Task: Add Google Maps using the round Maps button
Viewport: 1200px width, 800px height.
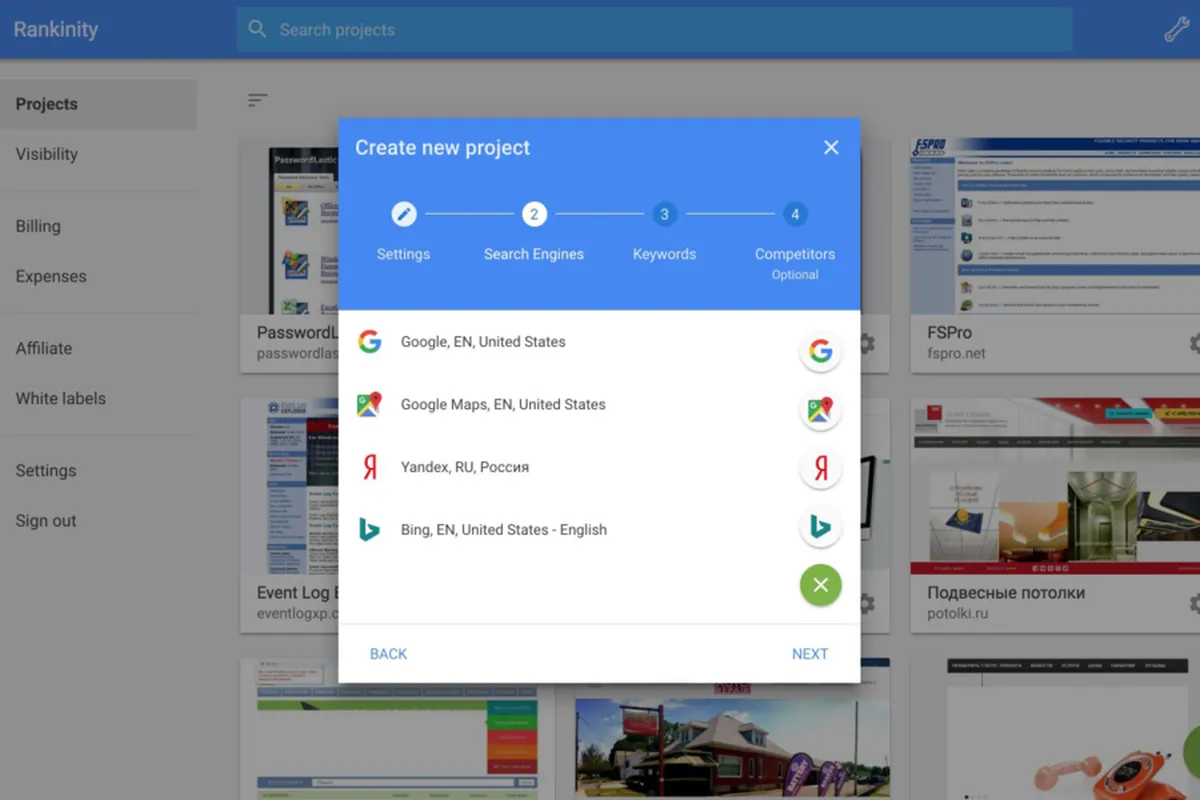Action: click(x=821, y=410)
